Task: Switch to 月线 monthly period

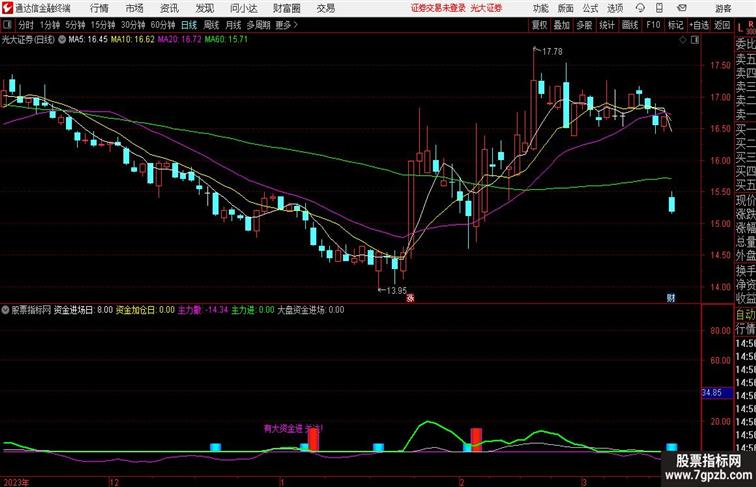Action: pos(233,25)
